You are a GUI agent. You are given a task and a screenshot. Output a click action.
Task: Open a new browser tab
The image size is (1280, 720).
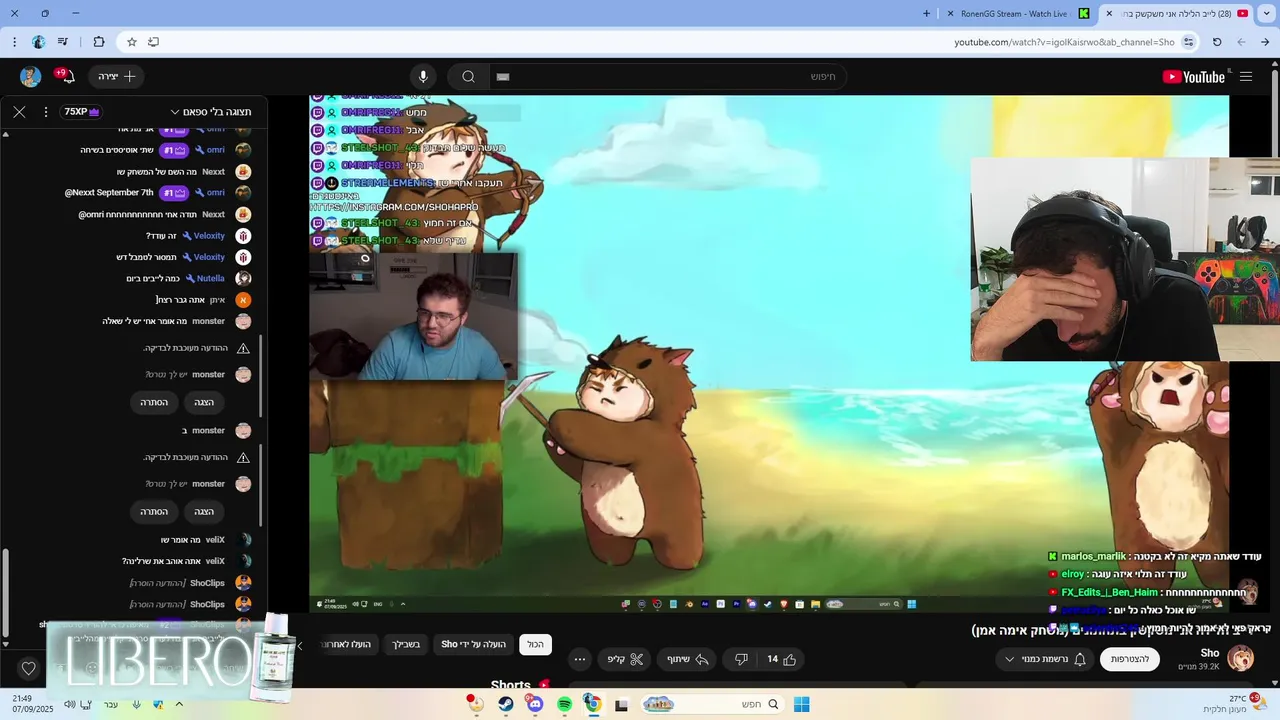pos(926,13)
